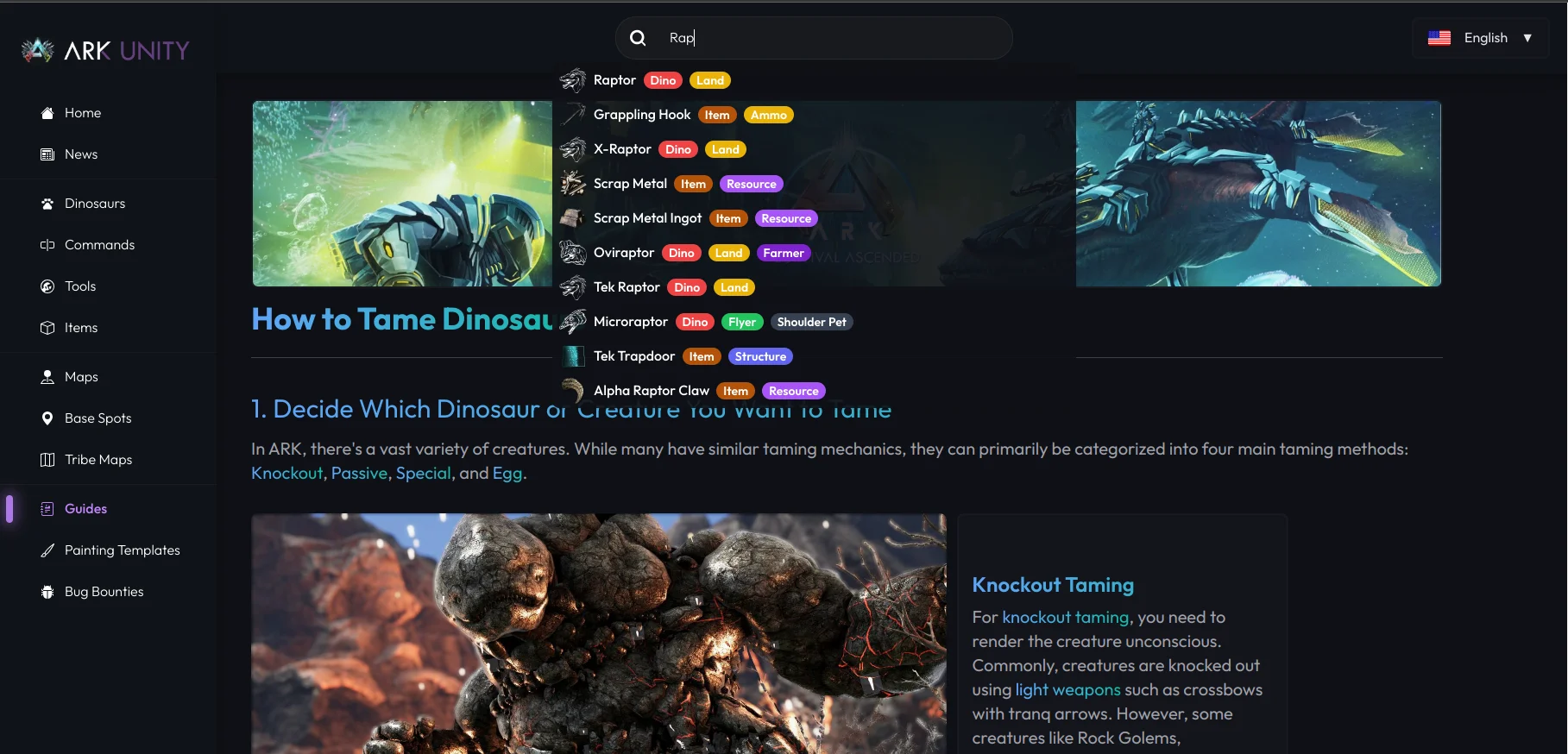Select the Guides menu item

[85, 509]
